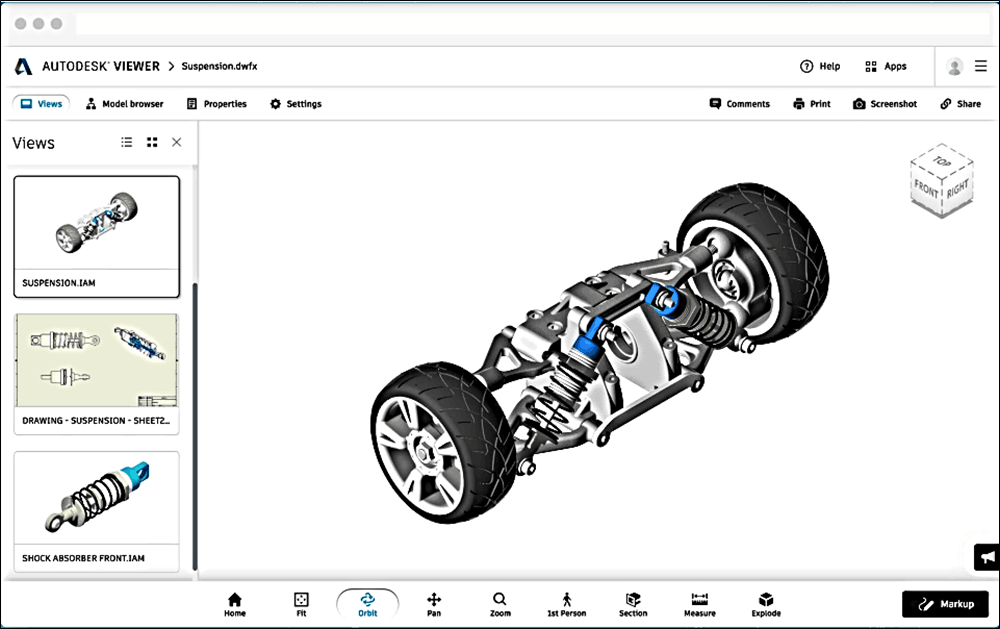Click the Print button
Image resolution: width=1000 pixels, height=629 pixels.
point(812,104)
